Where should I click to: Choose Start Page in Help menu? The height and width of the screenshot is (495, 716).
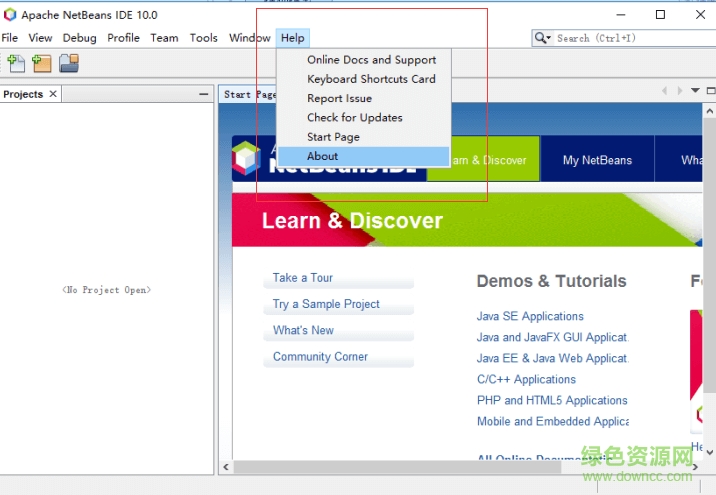[x=363, y=137]
